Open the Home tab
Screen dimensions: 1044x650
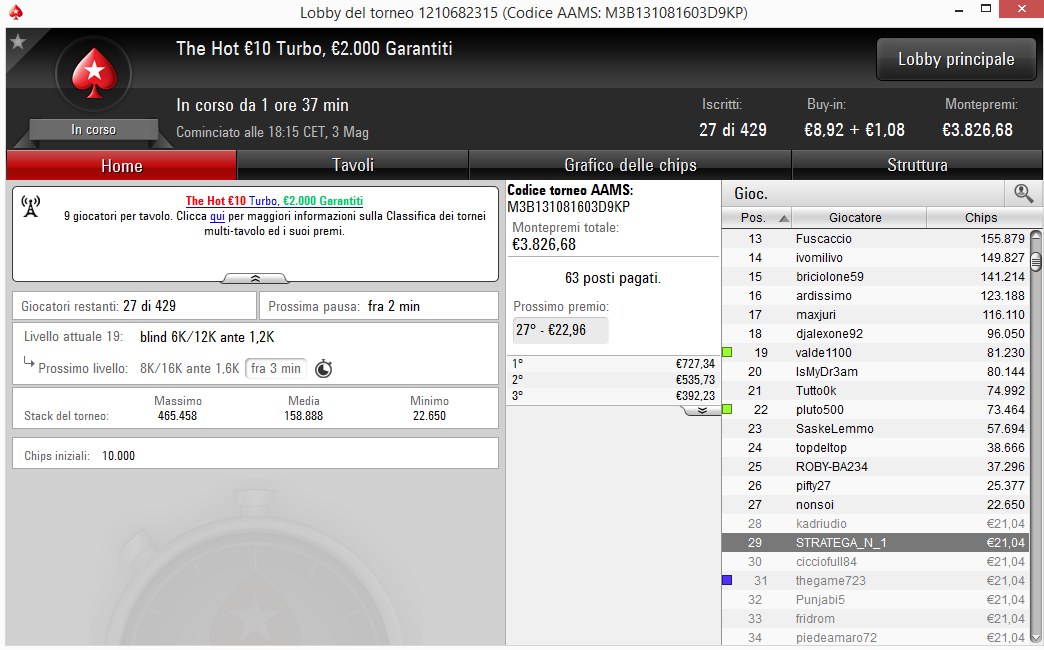pos(121,165)
